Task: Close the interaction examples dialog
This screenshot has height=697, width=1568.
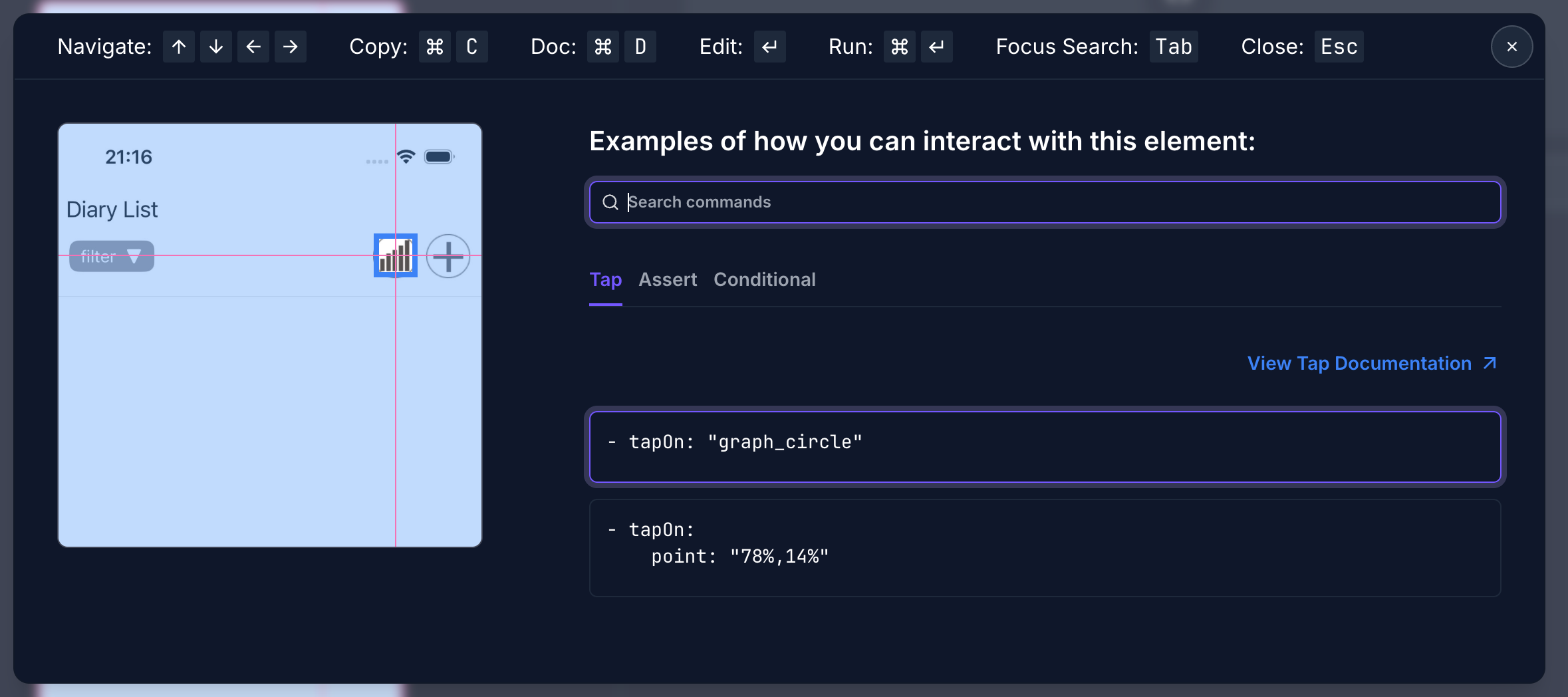Action: point(1512,47)
